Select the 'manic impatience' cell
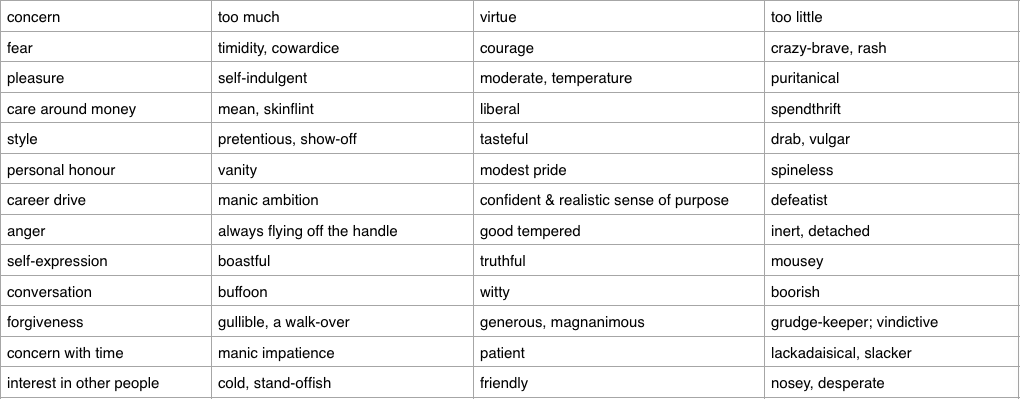The image size is (1020, 399). [342, 352]
